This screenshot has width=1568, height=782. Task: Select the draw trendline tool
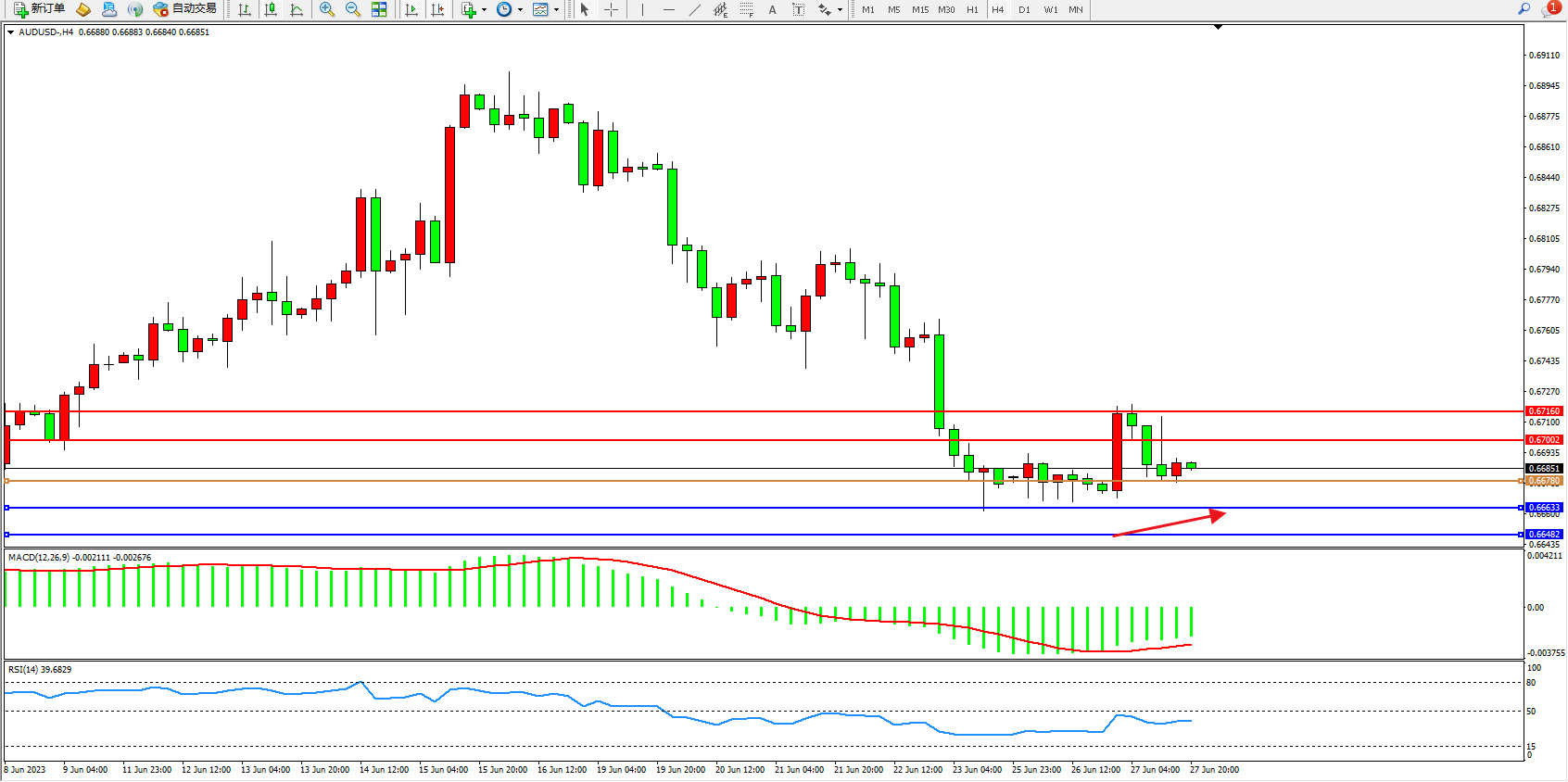pos(695,9)
